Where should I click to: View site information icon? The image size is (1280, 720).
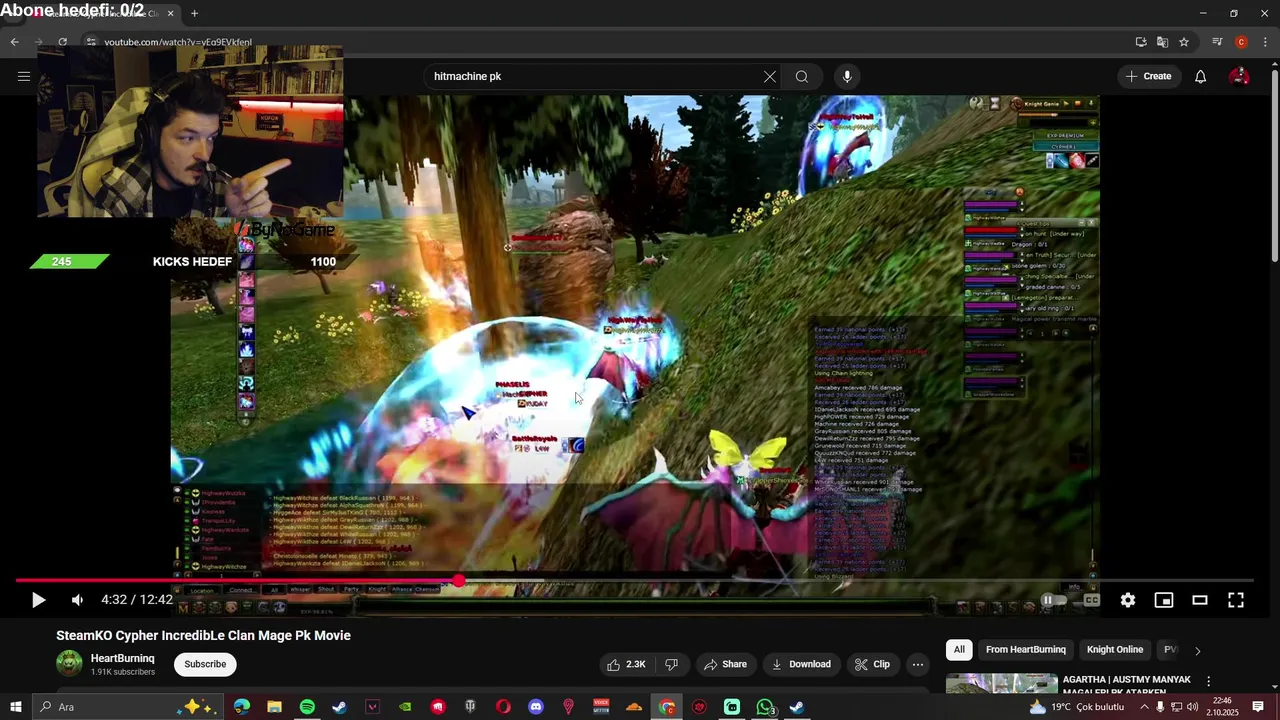point(90,42)
